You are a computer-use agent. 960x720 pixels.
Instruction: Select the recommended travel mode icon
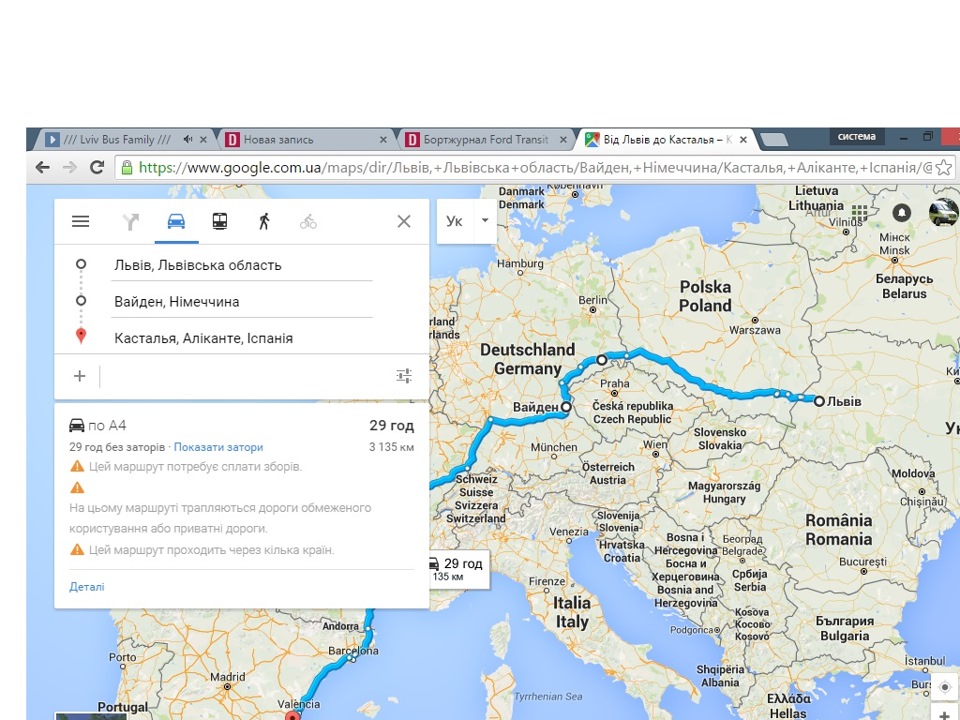point(130,221)
